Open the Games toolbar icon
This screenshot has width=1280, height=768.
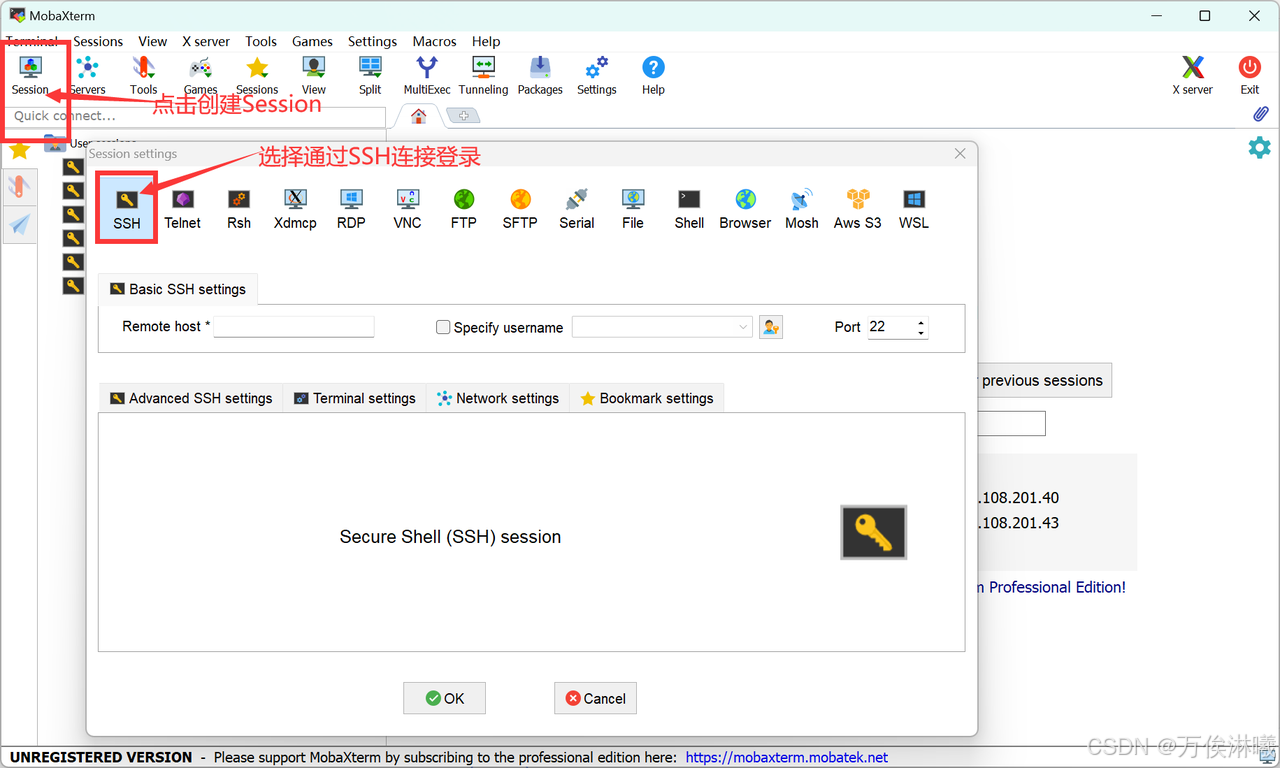[x=200, y=75]
